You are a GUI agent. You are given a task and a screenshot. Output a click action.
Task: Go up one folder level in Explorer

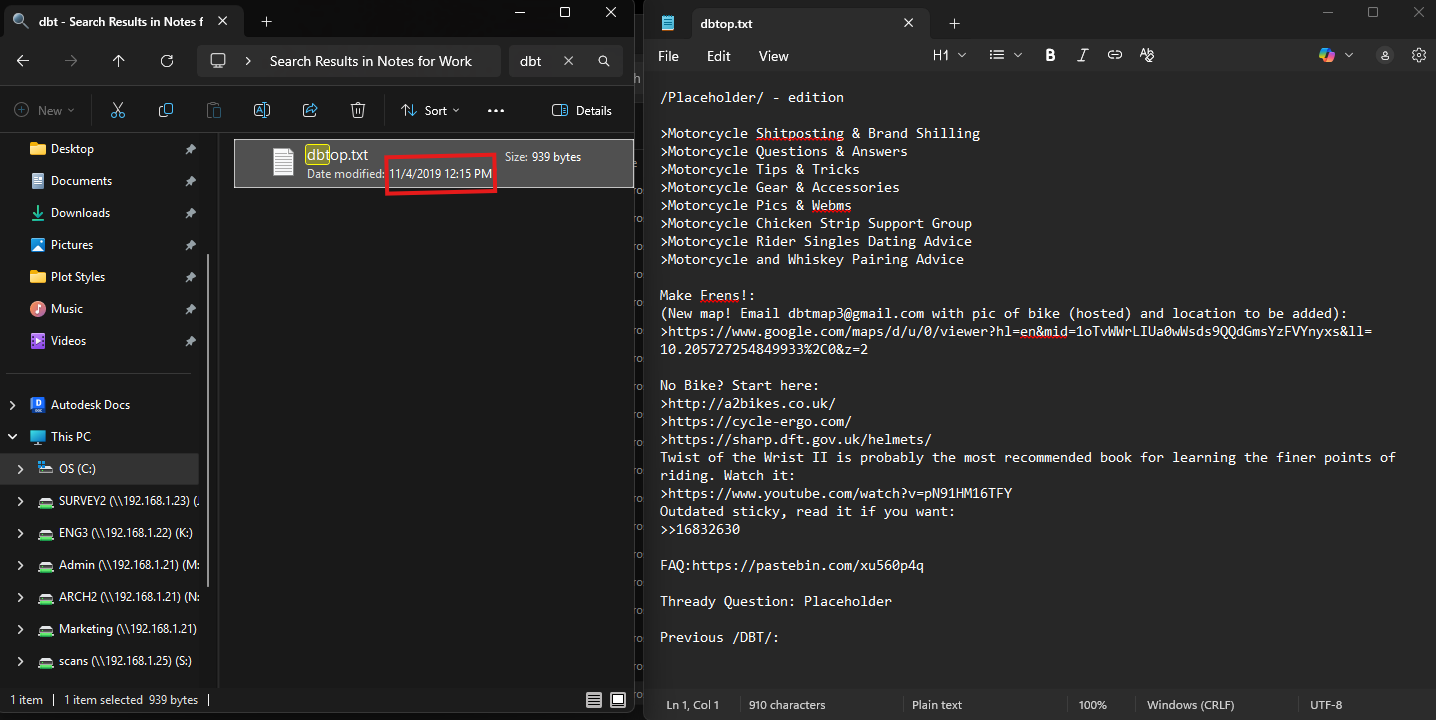pos(119,61)
